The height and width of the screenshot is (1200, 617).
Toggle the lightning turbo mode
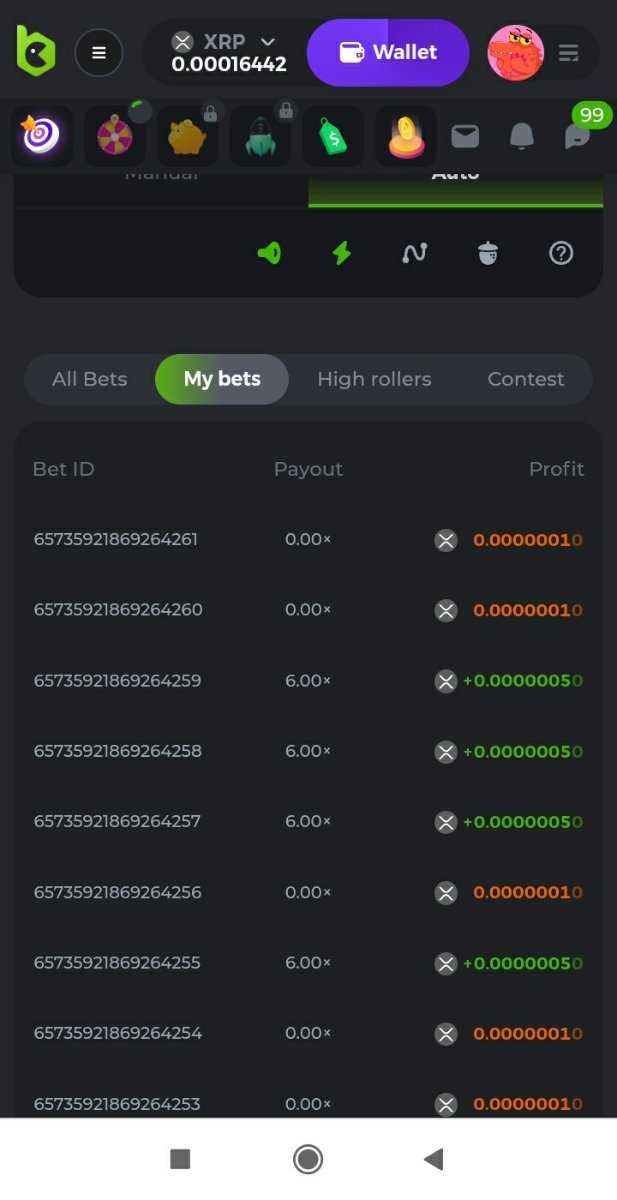[342, 254]
